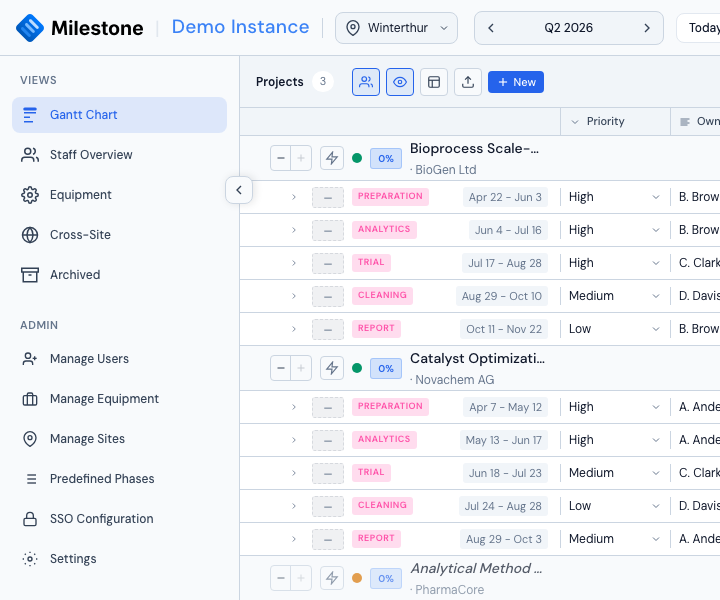Collapse the sidebar with the chevron
The height and width of the screenshot is (600, 720).
[239, 190]
